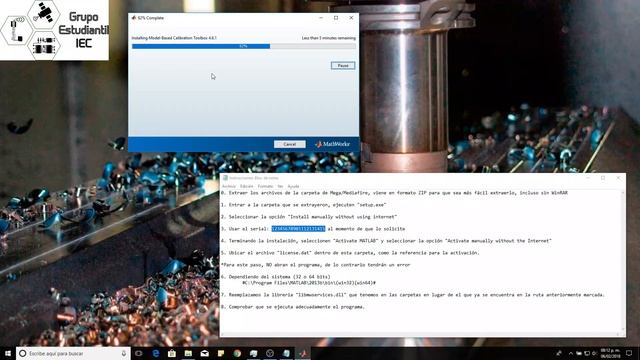Pause the MATLAB toolbox installation
Screen dimensions: 640x360
pos(343,65)
